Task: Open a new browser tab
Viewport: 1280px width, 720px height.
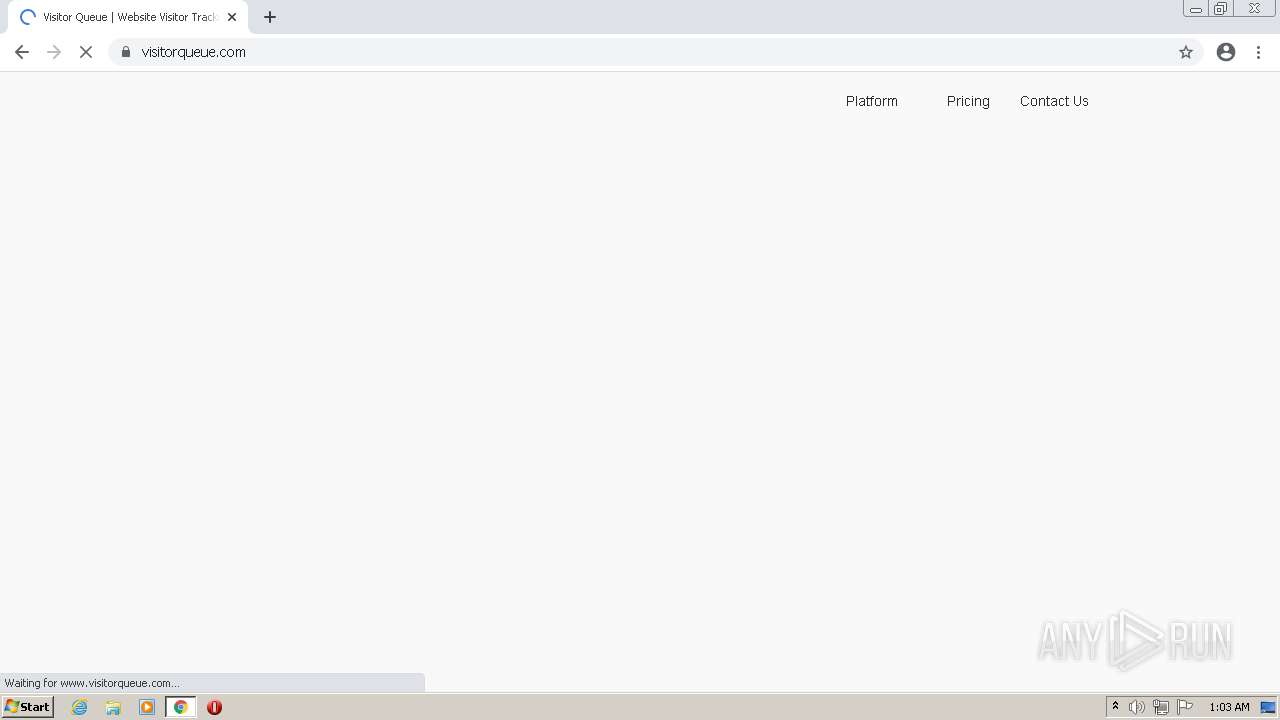Action: tap(270, 17)
